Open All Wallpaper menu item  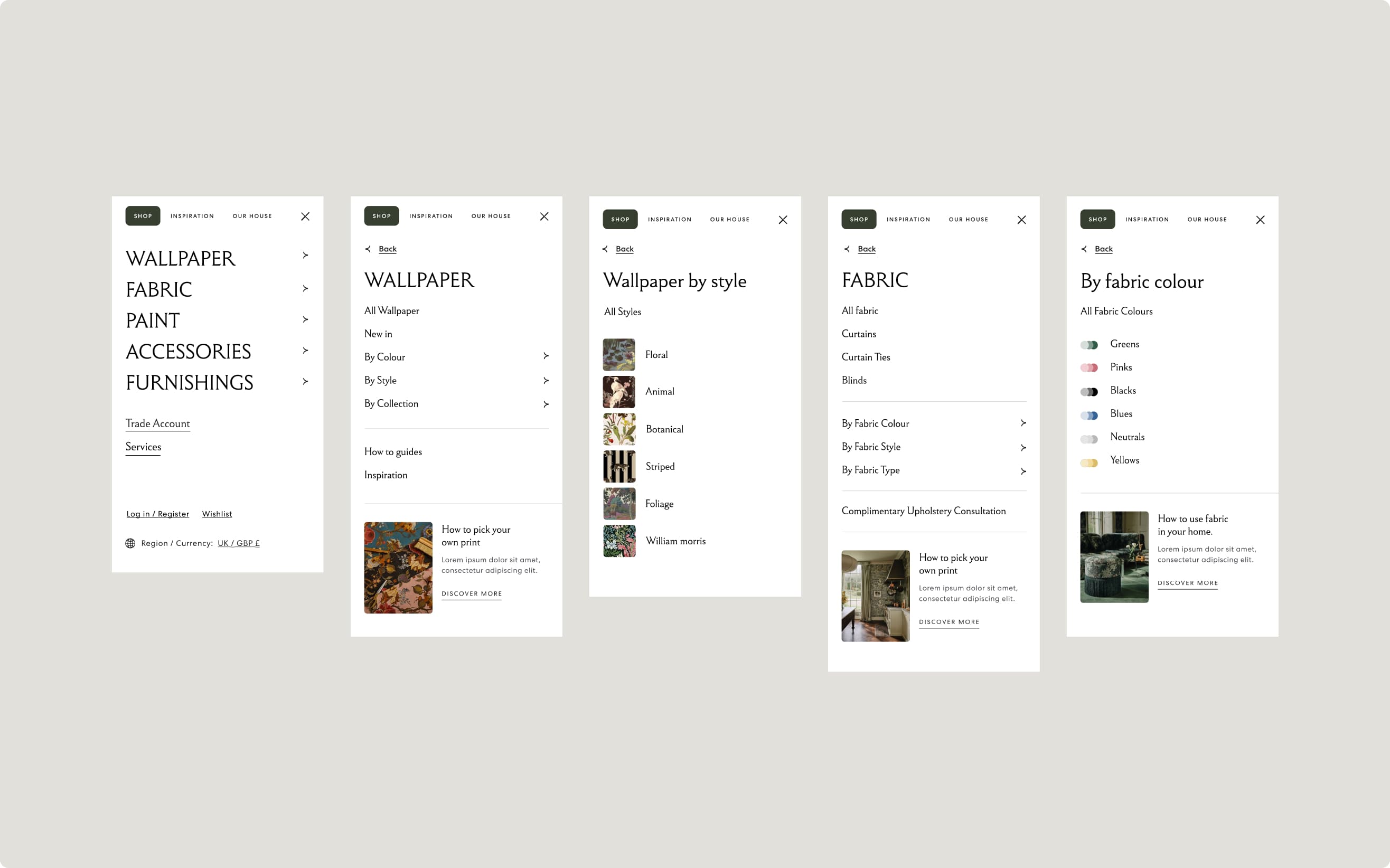pyautogui.click(x=391, y=310)
